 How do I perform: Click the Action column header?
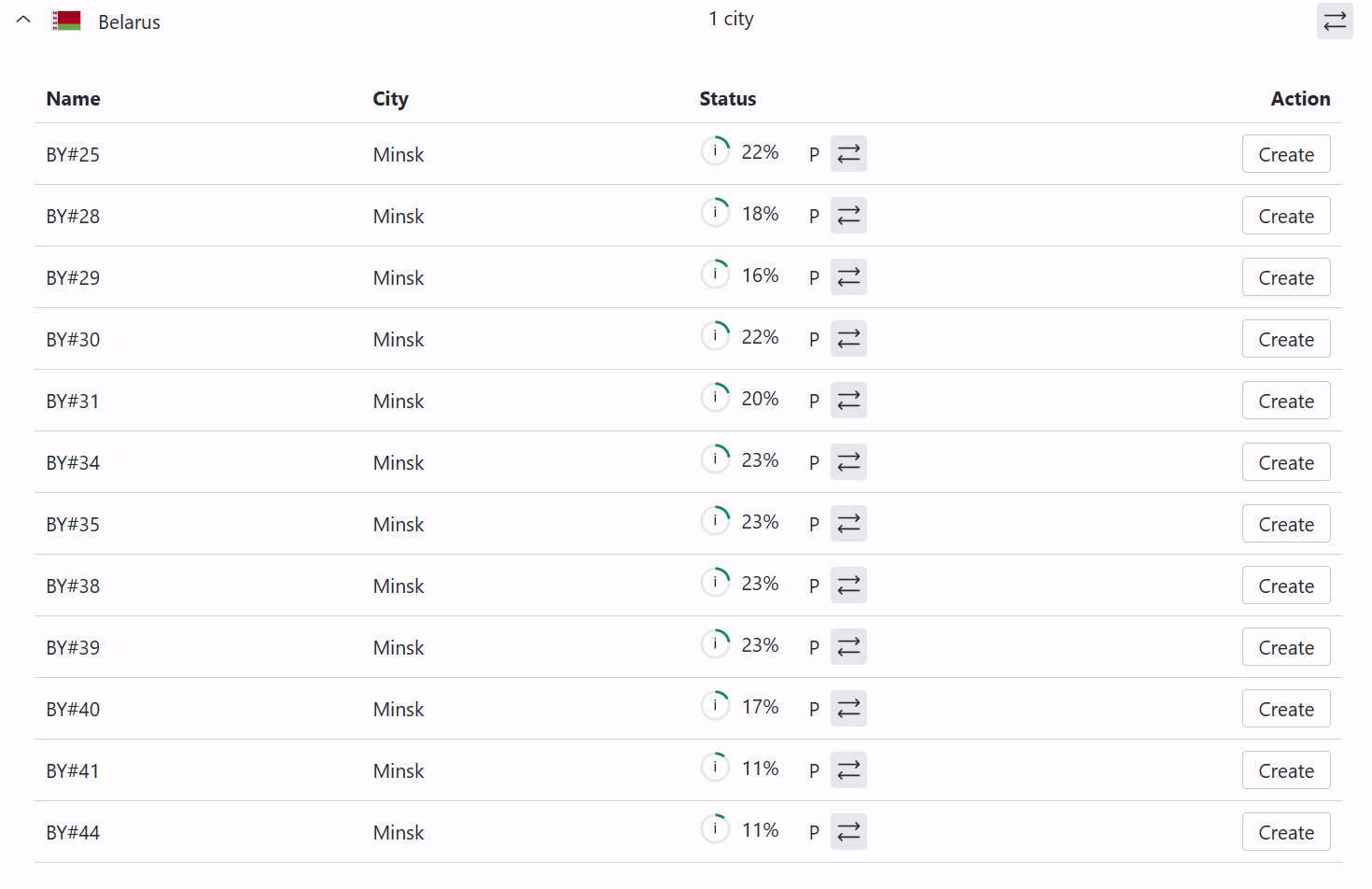tap(1300, 99)
